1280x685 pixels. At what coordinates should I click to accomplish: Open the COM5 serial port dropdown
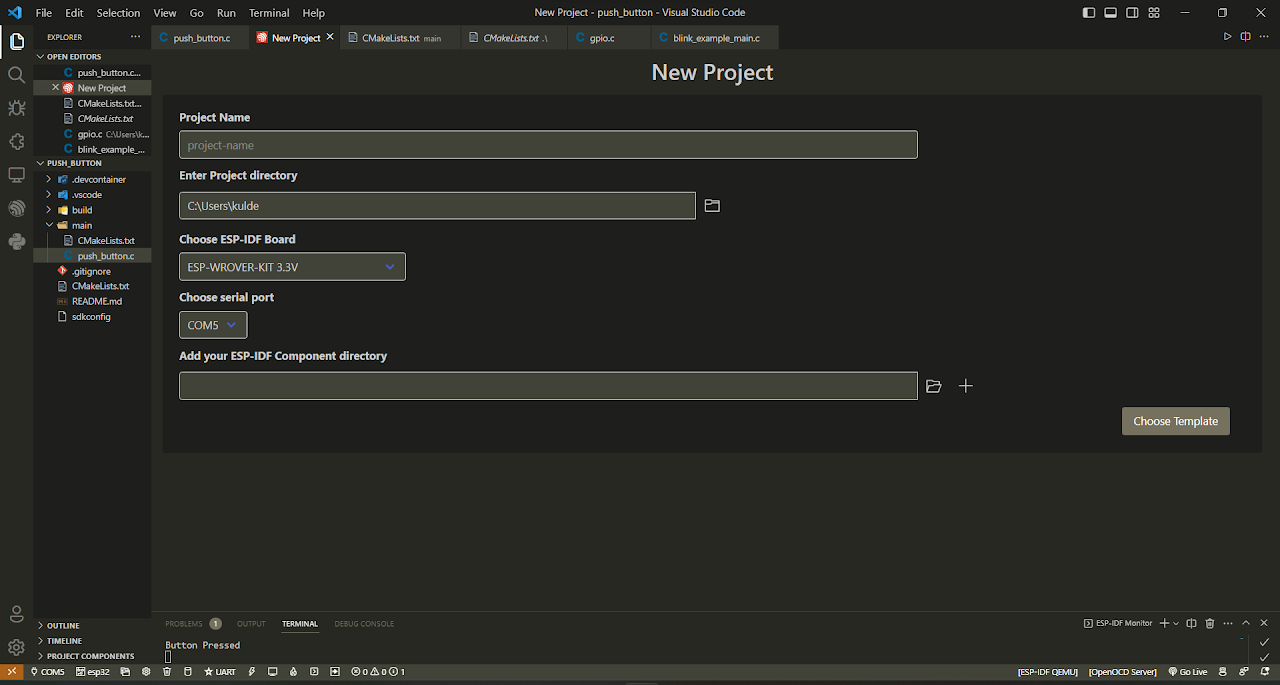(x=213, y=325)
